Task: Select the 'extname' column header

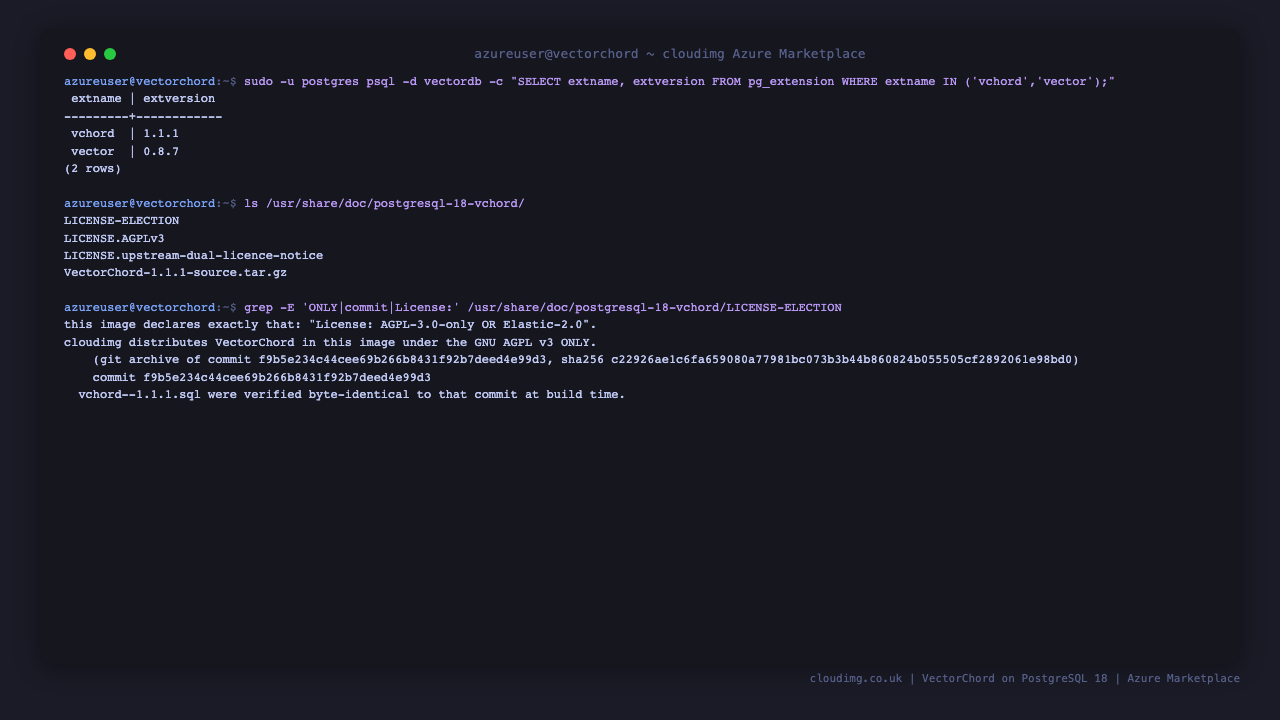Action: click(x=96, y=99)
